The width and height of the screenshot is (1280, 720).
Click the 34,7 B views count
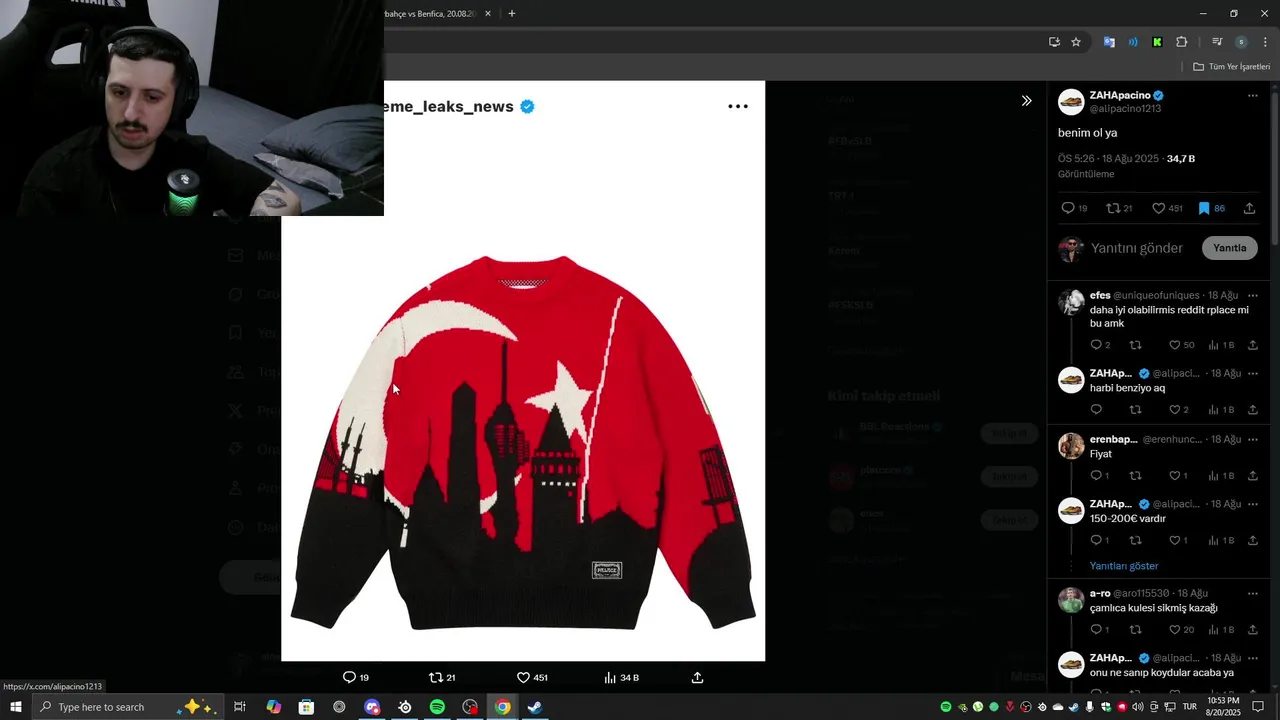point(1180,158)
